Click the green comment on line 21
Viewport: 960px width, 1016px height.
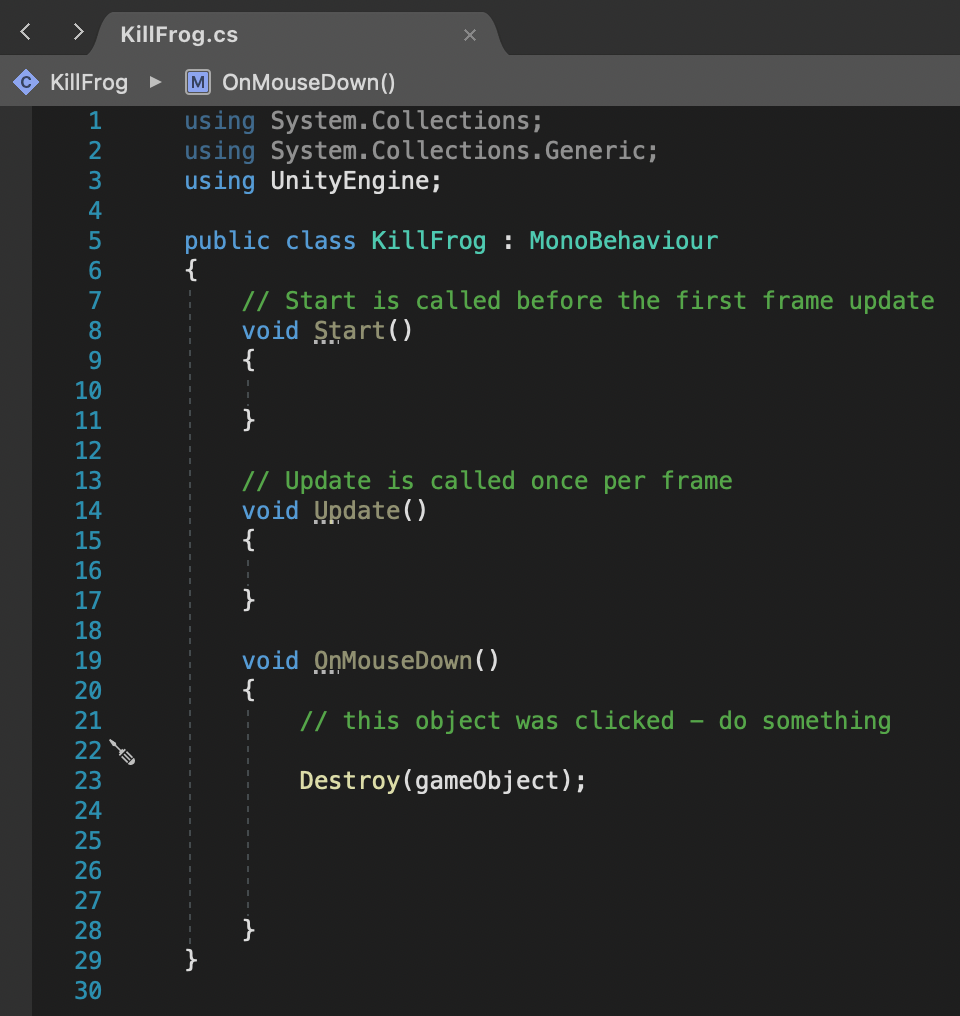595,720
